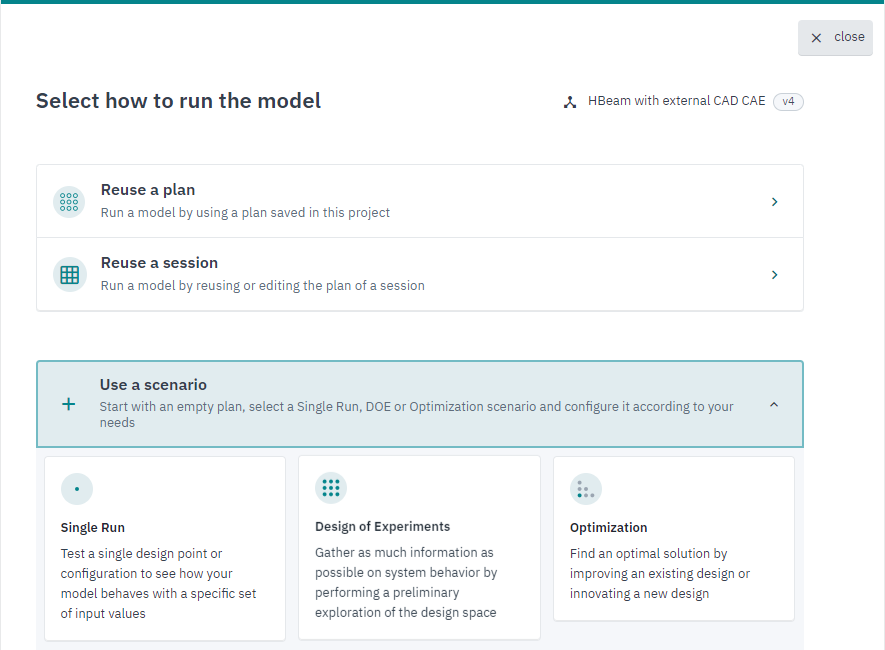Click the close text label

[849, 37]
